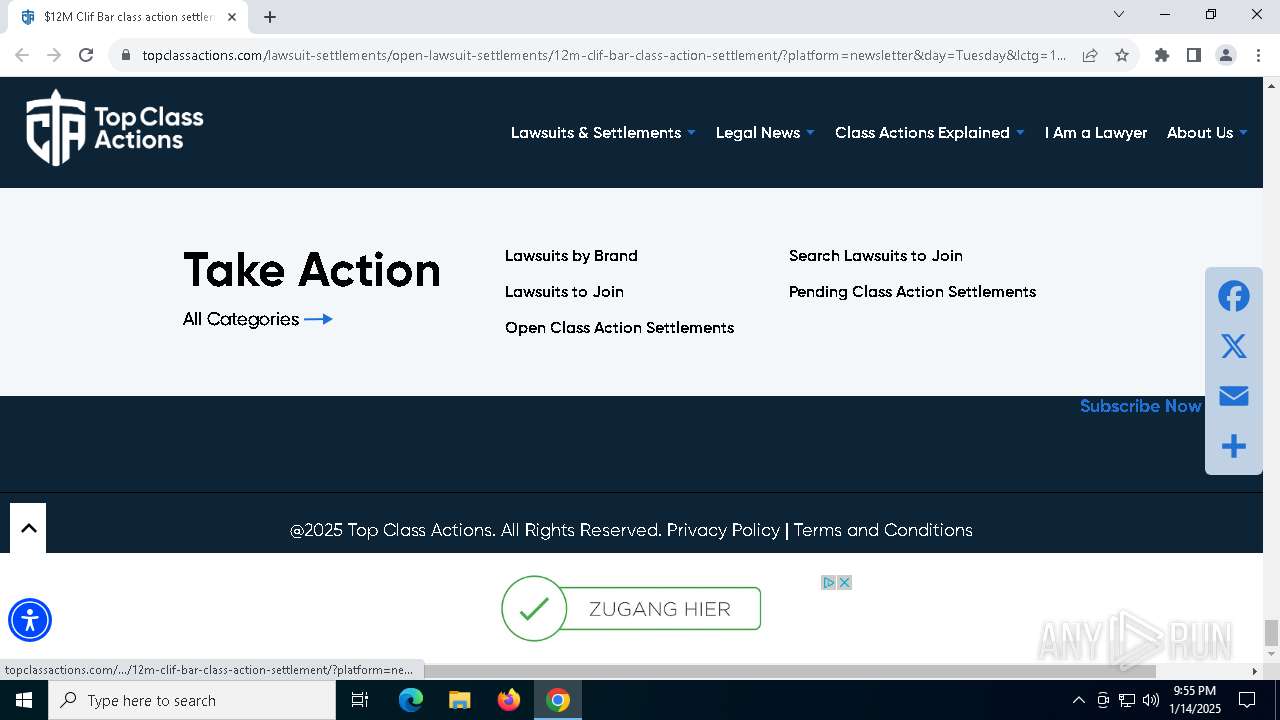This screenshot has width=1280, height=720.
Task: Click the ZUGANG HIER ad button
Action: coord(631,608)
